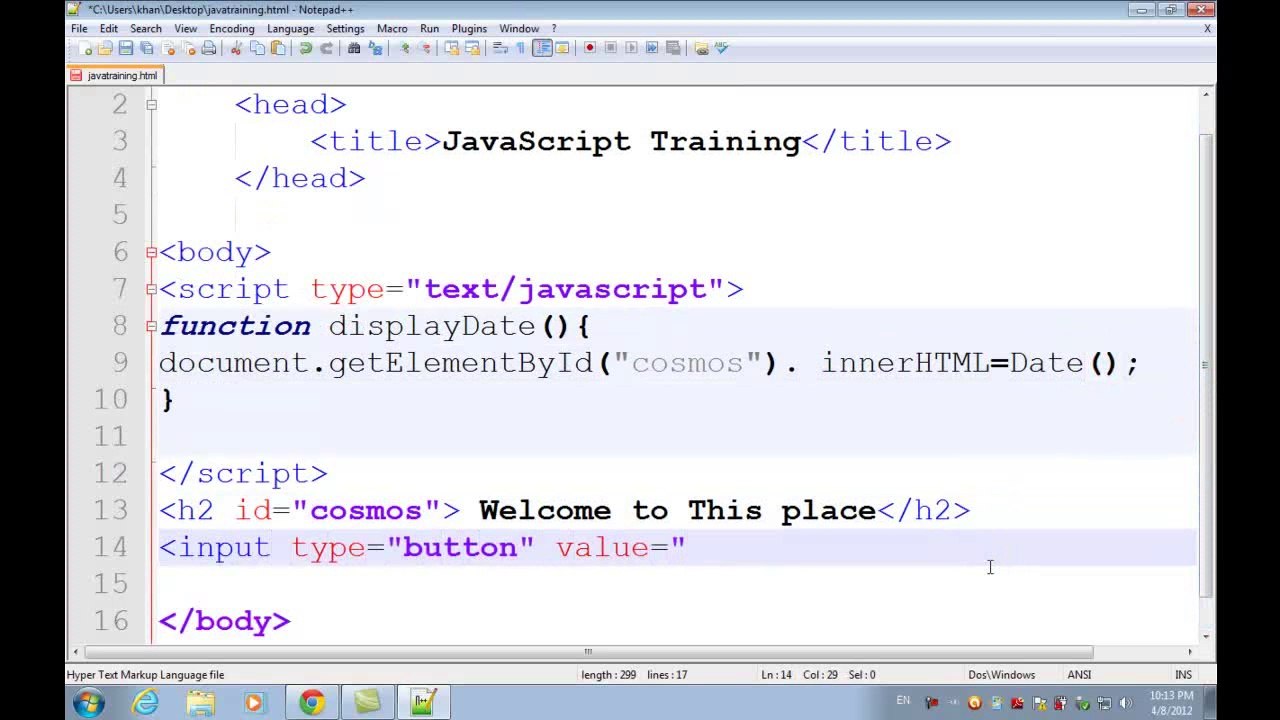Click the ANSI encoding status entry
This screenshot has height=720, width=1280.
point(1079,675)
